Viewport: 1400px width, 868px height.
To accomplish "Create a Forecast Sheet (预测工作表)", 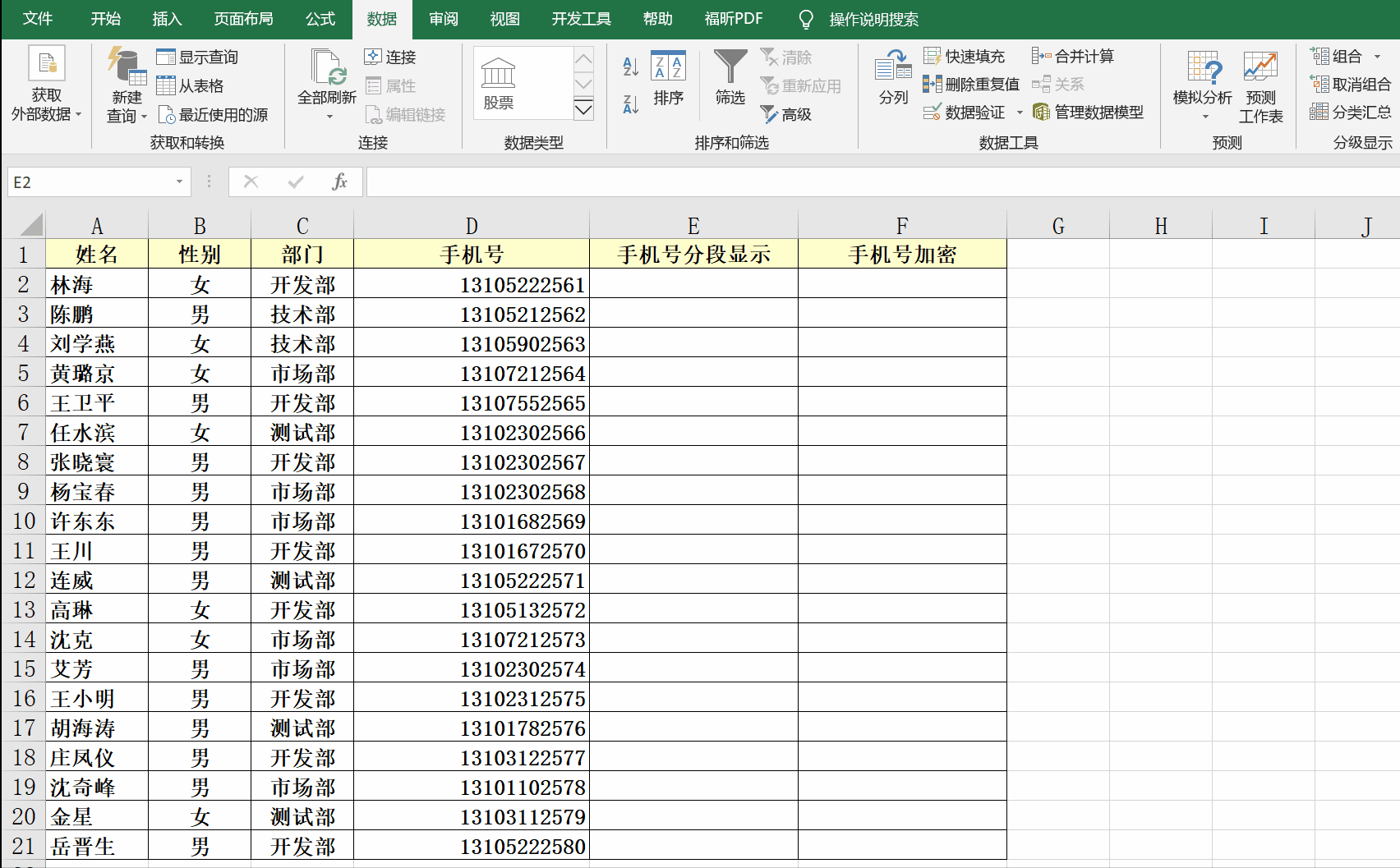I will (1260, 86).
